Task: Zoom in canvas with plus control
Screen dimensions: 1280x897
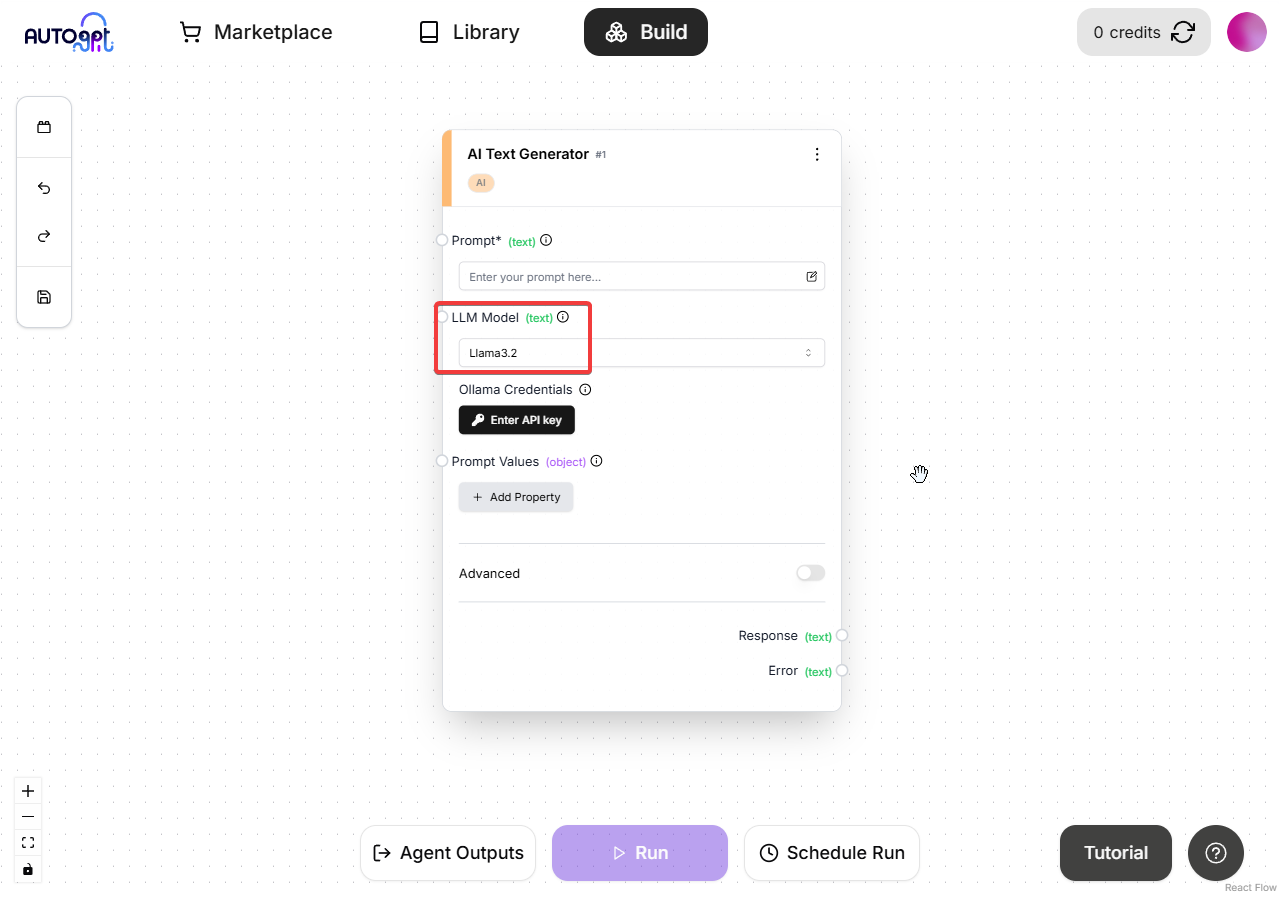Action: [28, 791]
